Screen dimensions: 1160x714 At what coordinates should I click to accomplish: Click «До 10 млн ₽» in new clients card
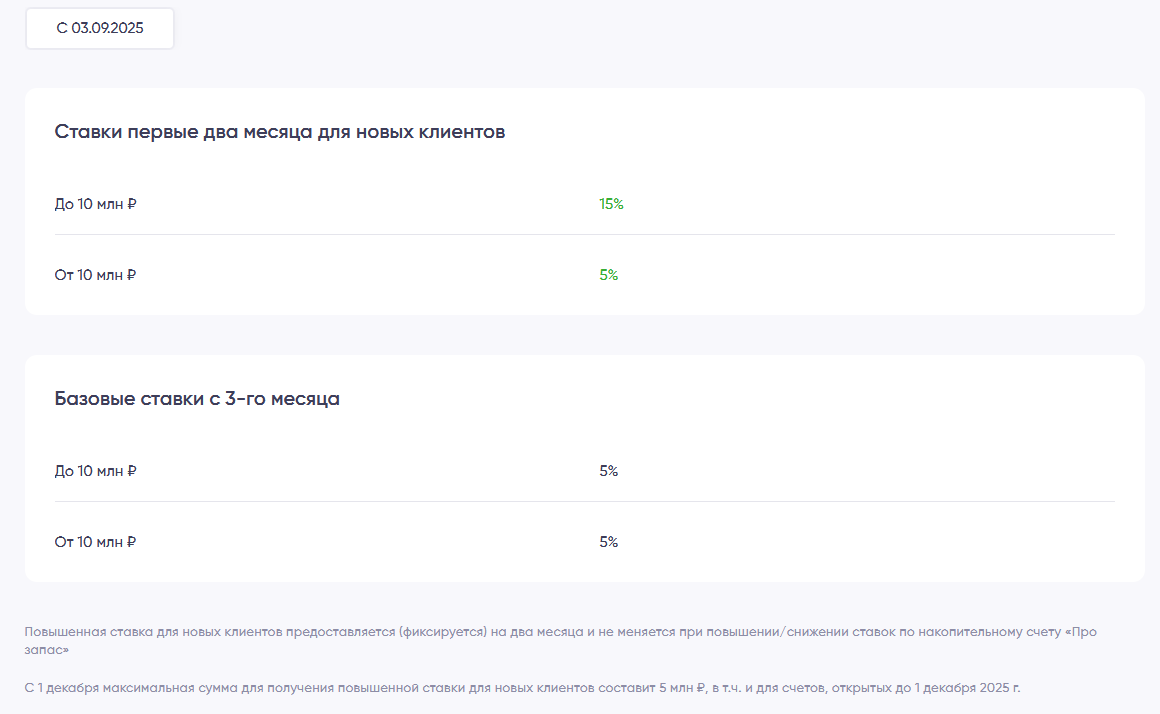[x=96, y=204]
